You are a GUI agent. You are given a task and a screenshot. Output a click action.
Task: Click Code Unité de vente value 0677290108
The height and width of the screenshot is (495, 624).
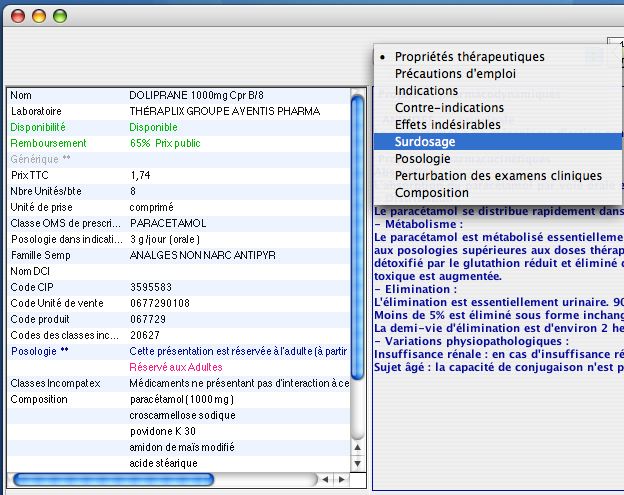(x=160, y=303)
